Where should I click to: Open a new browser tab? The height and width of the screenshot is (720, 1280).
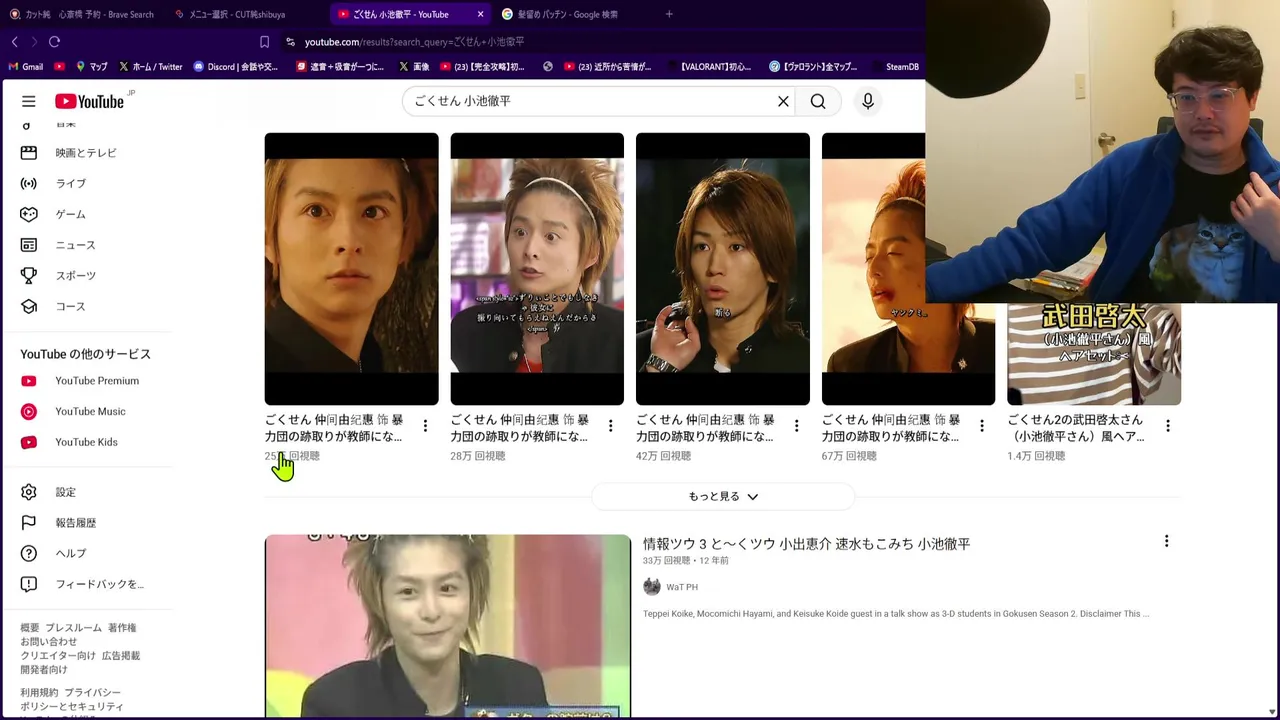click(x=669, y=14)
